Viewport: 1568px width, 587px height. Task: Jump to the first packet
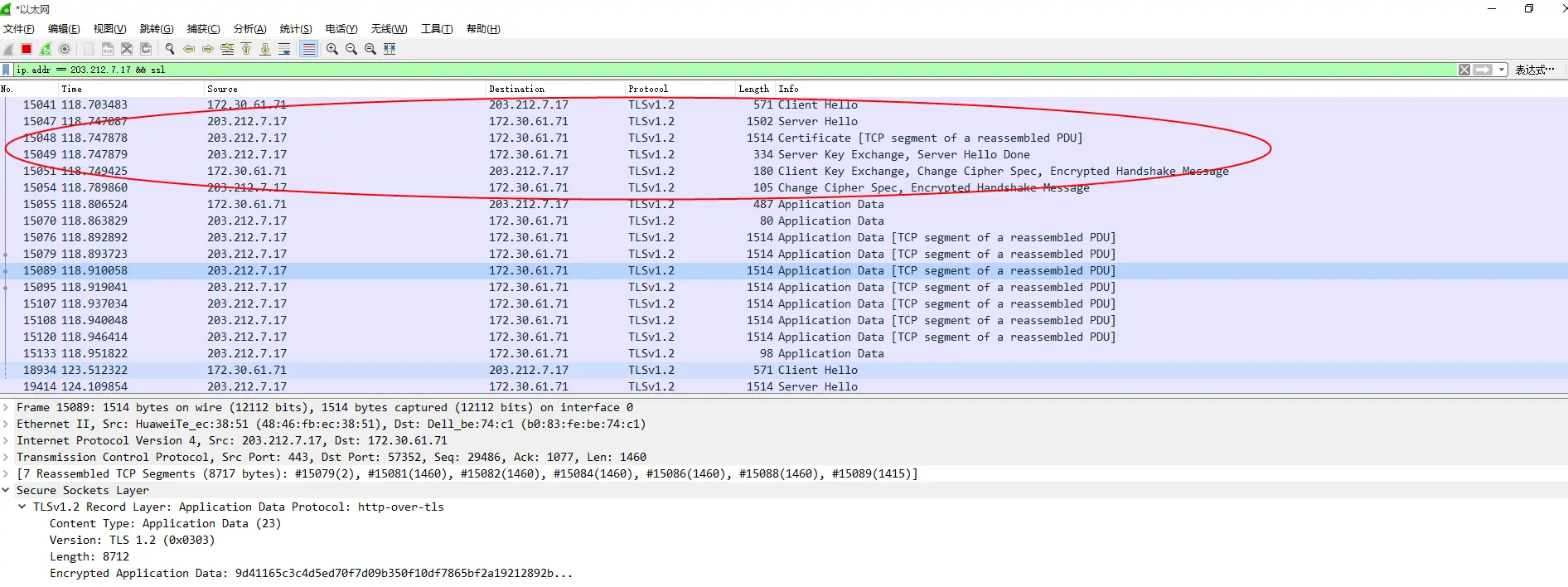coord(246,49)
